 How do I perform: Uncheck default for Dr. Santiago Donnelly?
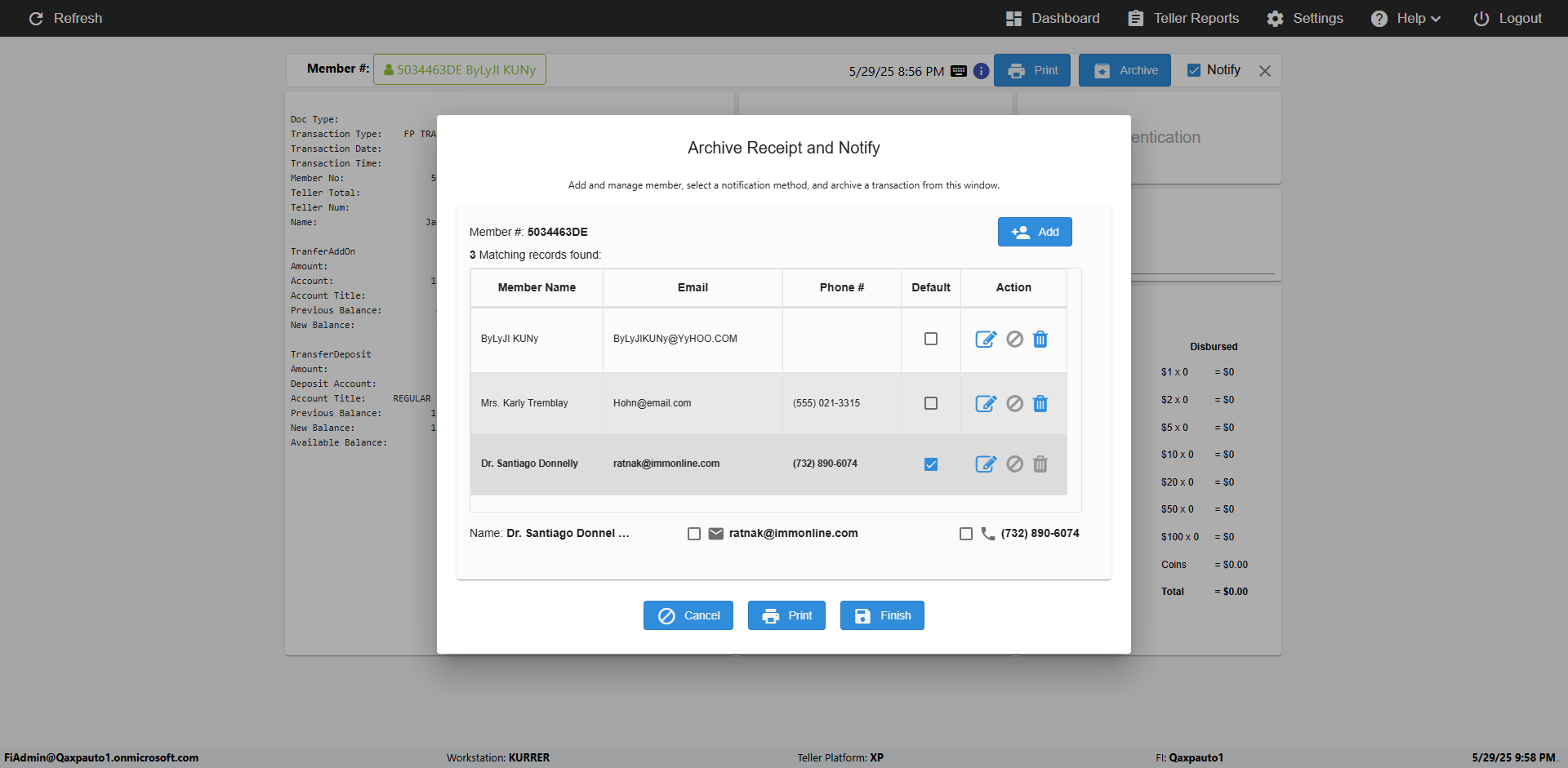click(931, 464)
